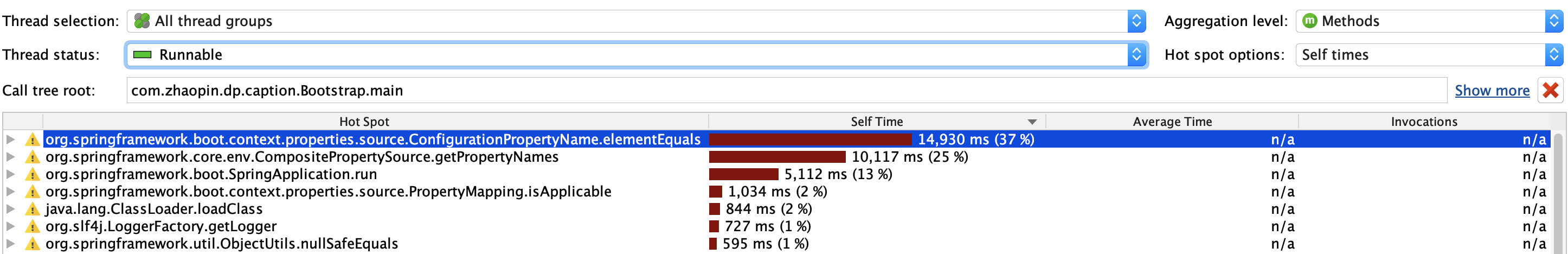Click the green Runnable status icon
Screen dimensions: 1568x254
point(143,55)
